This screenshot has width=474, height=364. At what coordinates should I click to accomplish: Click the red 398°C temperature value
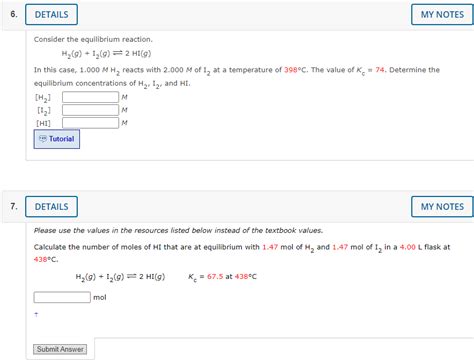[x=296, y=70]
